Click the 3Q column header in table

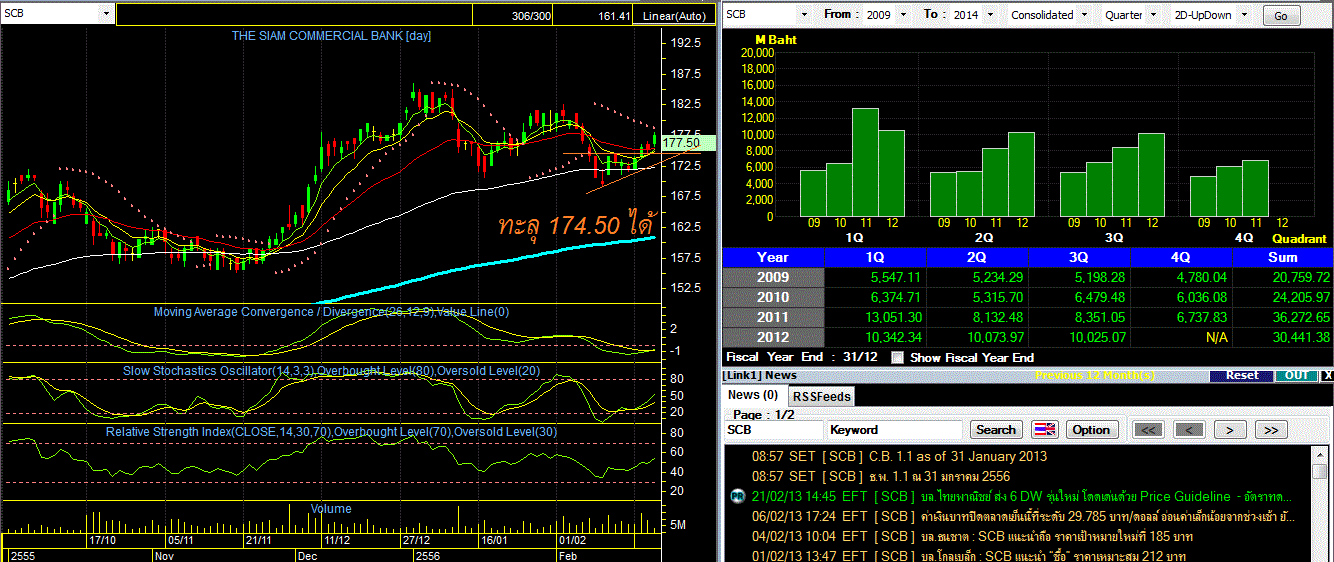click(x=1079, y=257)
